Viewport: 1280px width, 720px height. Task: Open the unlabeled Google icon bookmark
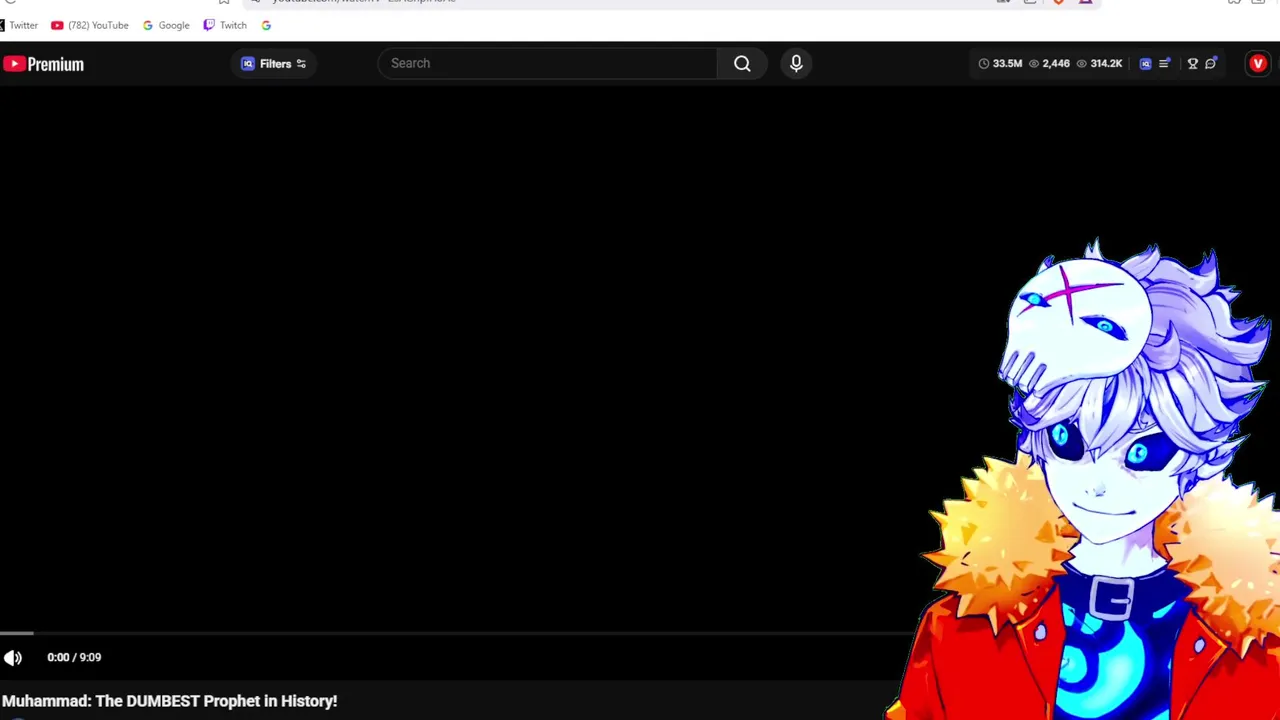[x=266, y=25]
